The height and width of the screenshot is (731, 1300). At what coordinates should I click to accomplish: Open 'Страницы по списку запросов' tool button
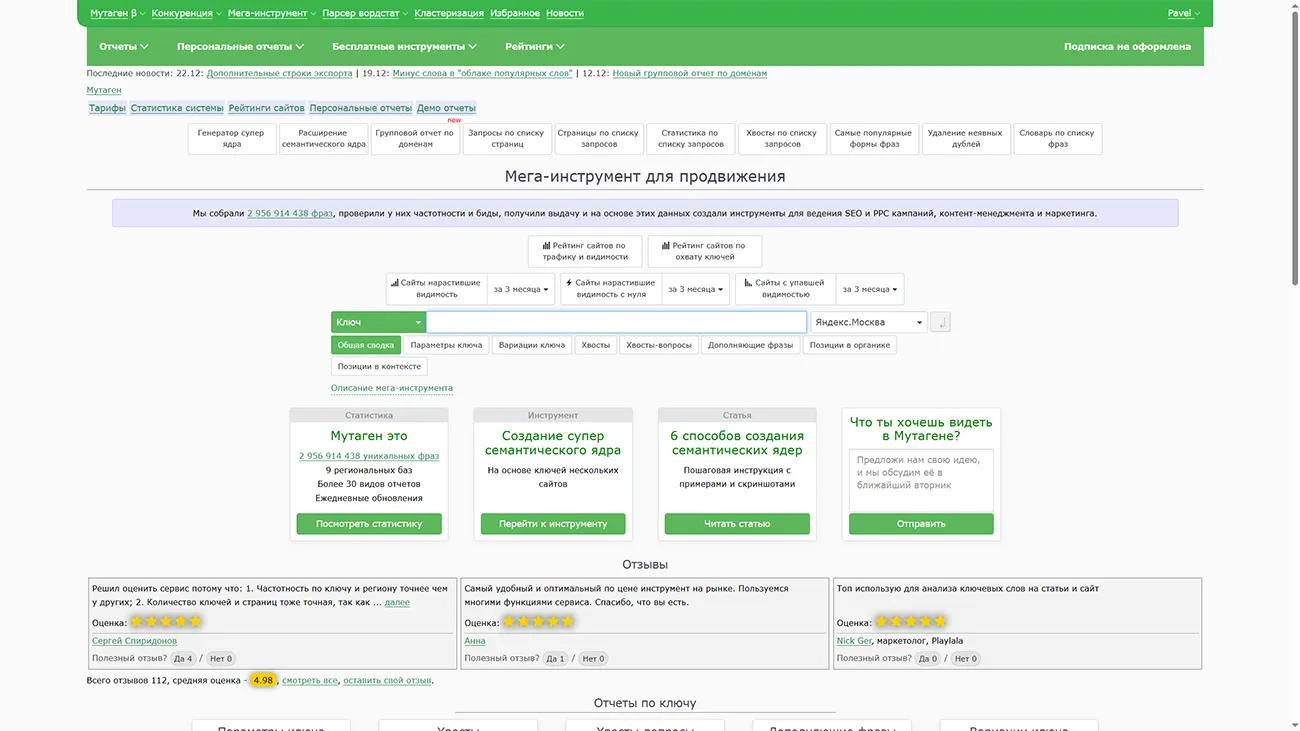click(599, 139)
